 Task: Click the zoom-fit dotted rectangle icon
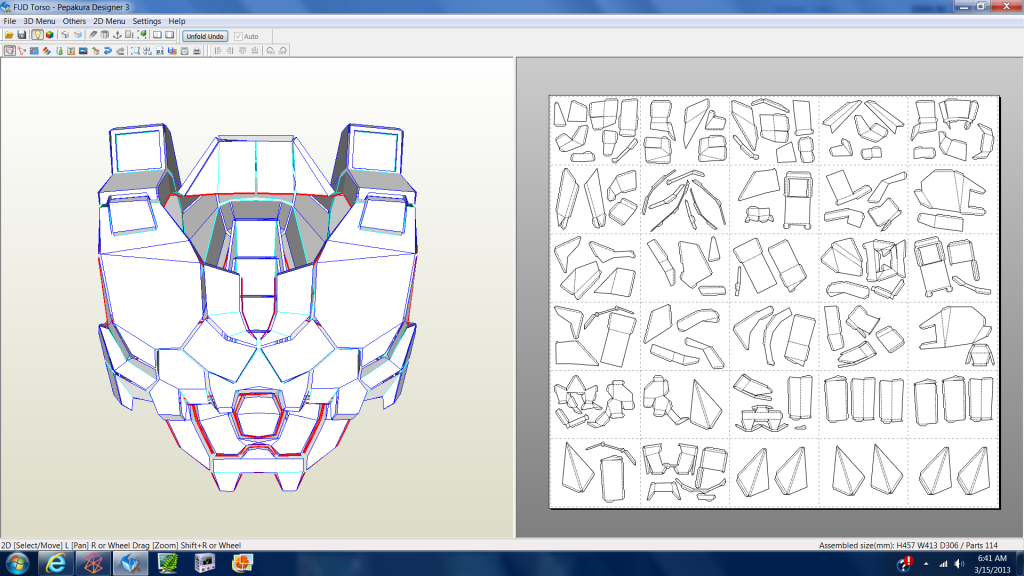(135, 51)
